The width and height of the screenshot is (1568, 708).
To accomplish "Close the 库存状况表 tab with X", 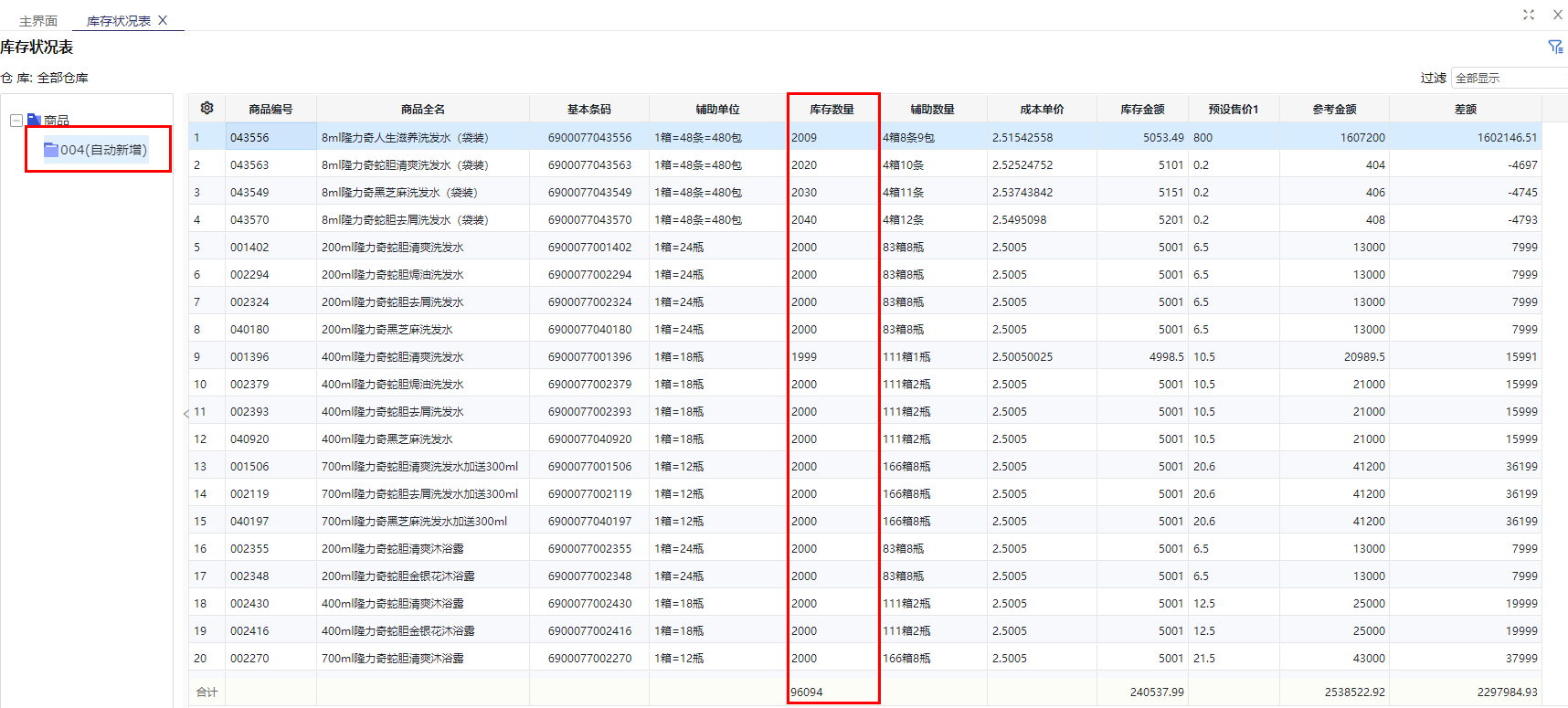I will tap(163, 20).
